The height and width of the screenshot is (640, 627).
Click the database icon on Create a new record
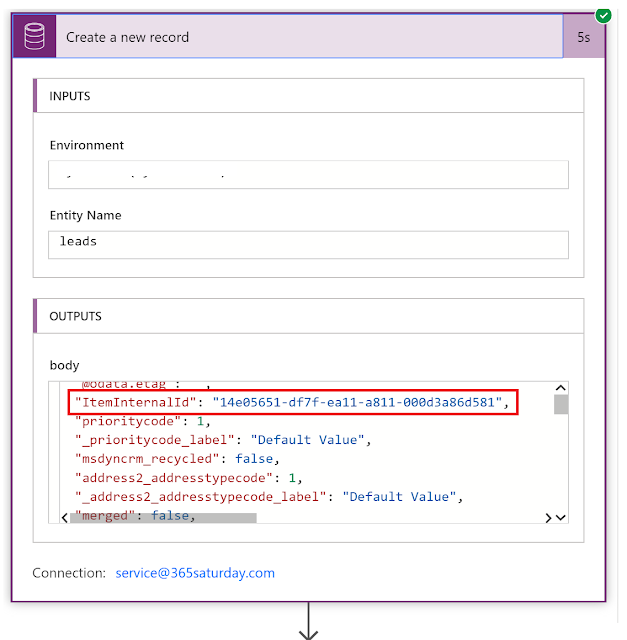[34, 36]
